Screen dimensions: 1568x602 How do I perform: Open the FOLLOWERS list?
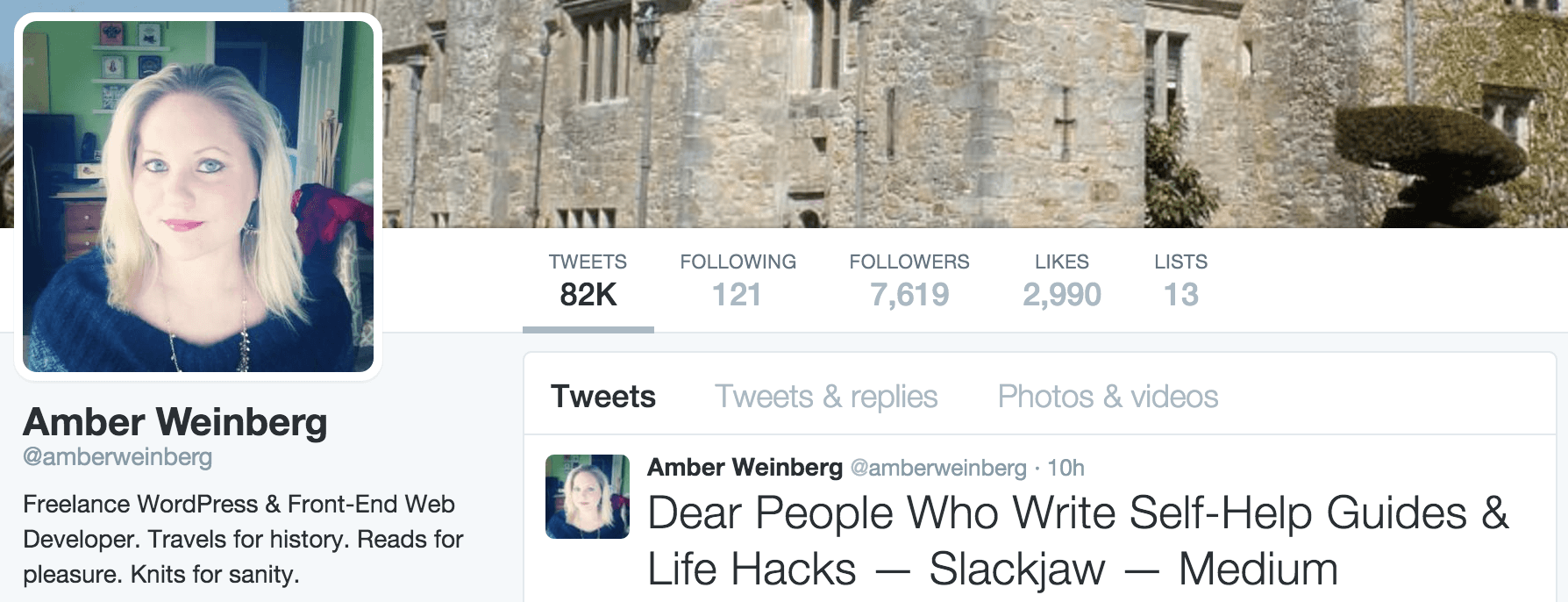click(909, 281)
